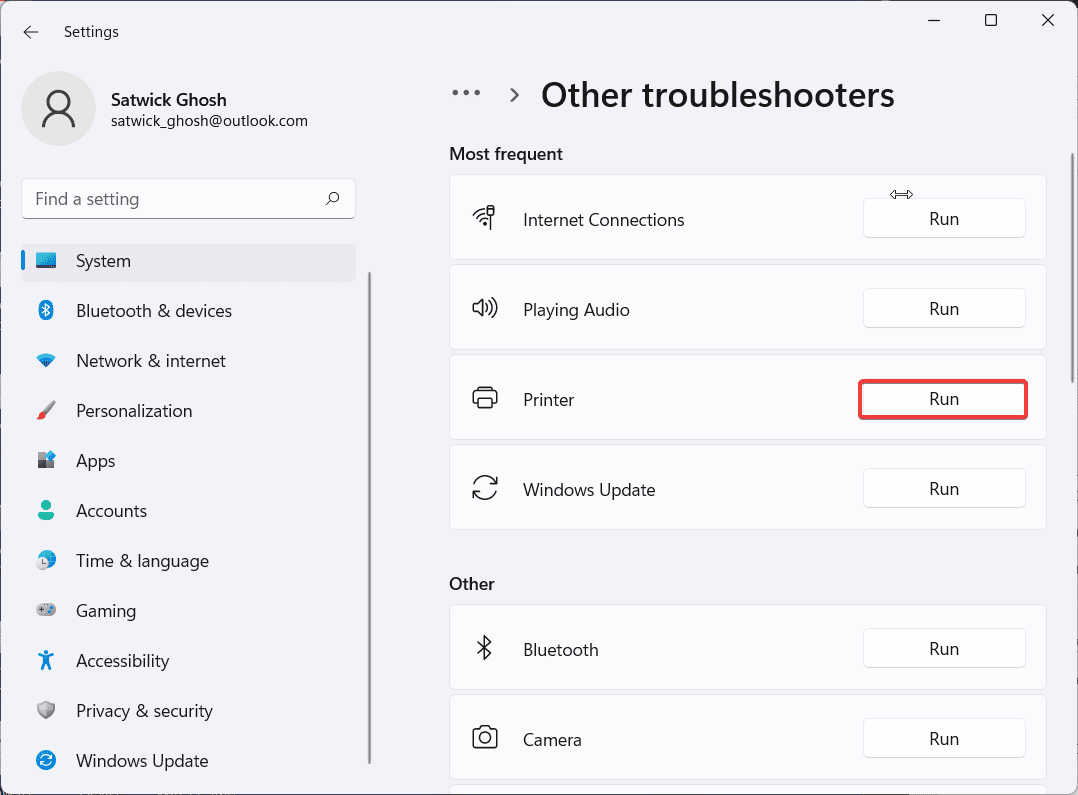The image size is (1078, 795).
Task: Select the Privacy & security shield icon
Action: [46, 710]
